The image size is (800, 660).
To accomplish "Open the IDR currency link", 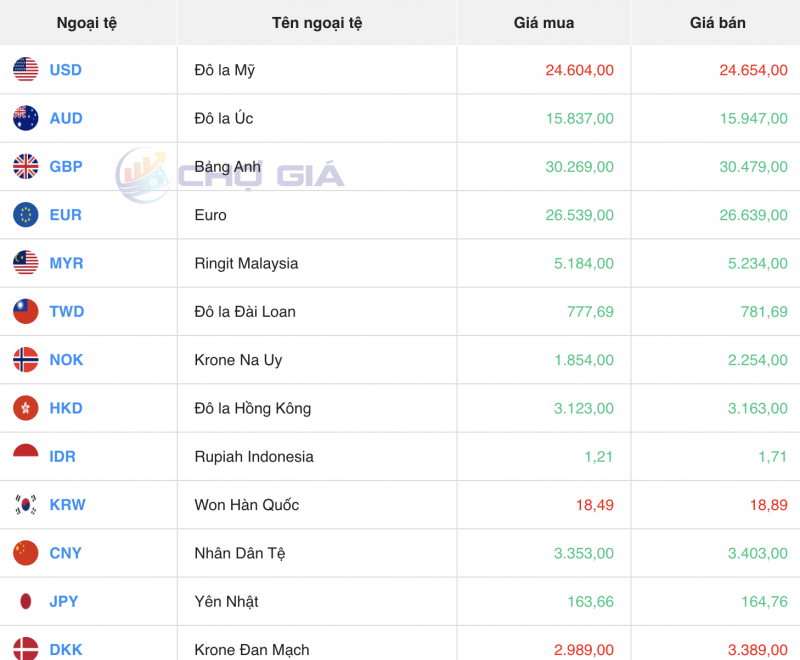I will pyautogui.click(x=63, y=457).
